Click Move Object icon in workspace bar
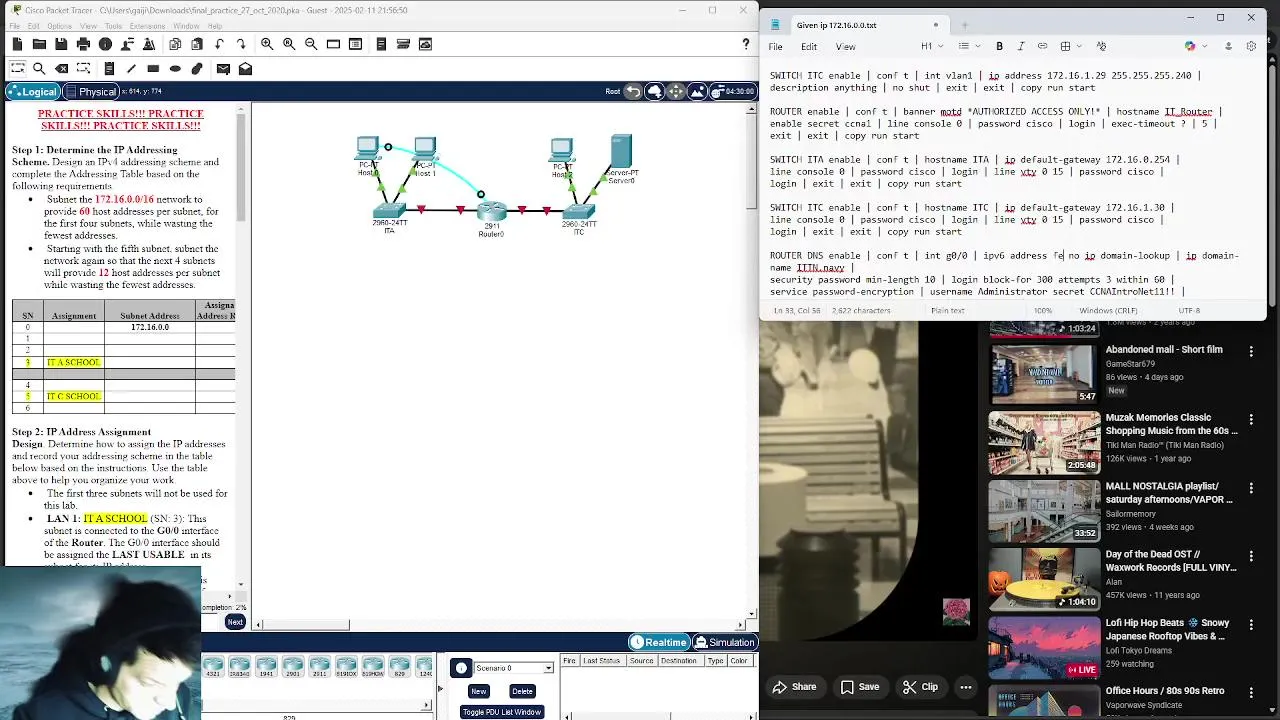This screenshot has height=720, width=1280. 676,91
